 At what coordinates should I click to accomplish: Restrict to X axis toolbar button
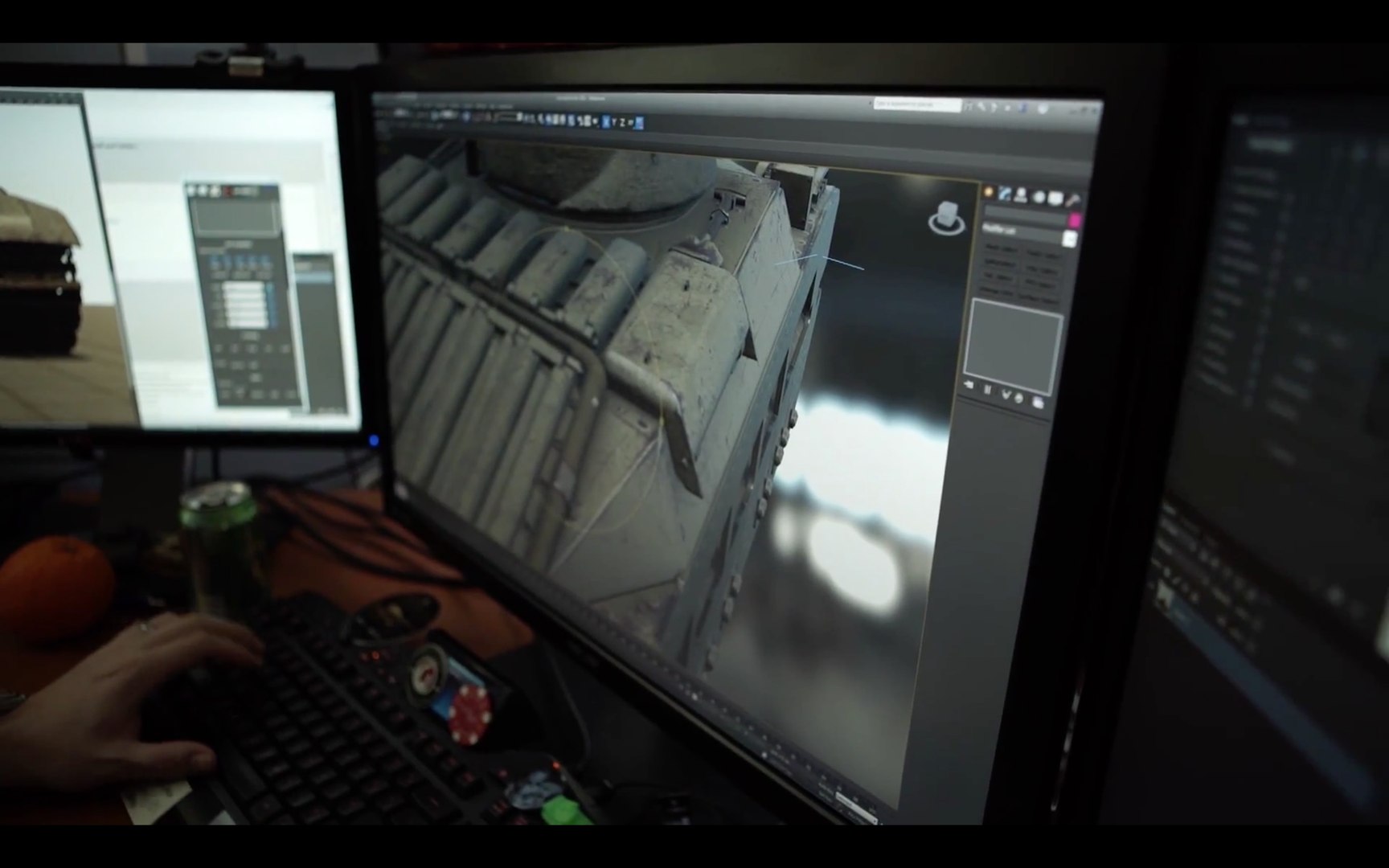606,122
